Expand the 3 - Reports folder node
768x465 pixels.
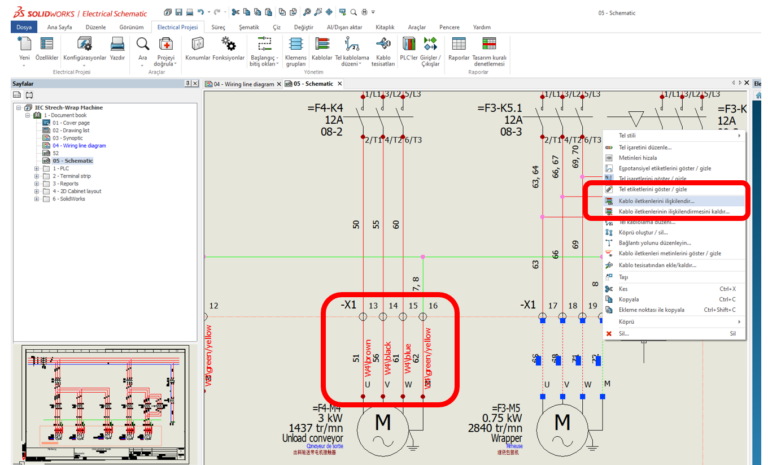point(37,183)
